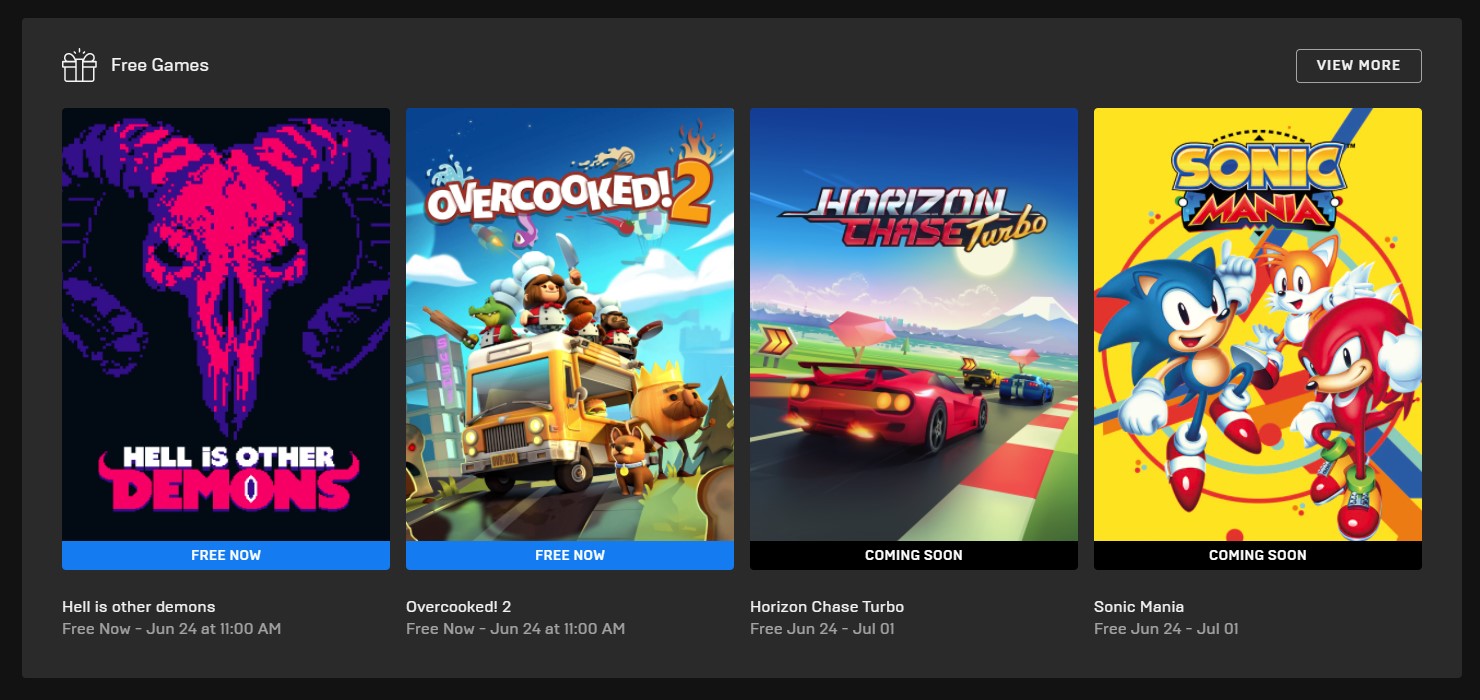Open Horizon Chase Turbo cover art

pyautogui.click(x=914, y=324)
